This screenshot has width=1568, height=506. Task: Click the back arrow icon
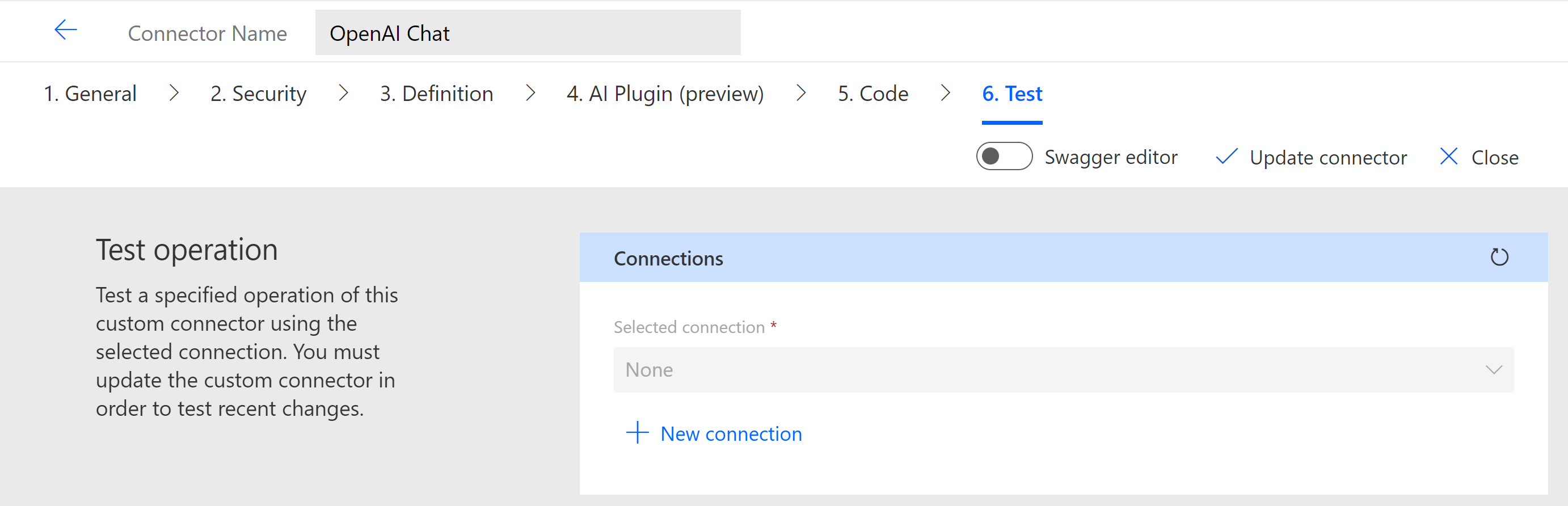[66, 30]
